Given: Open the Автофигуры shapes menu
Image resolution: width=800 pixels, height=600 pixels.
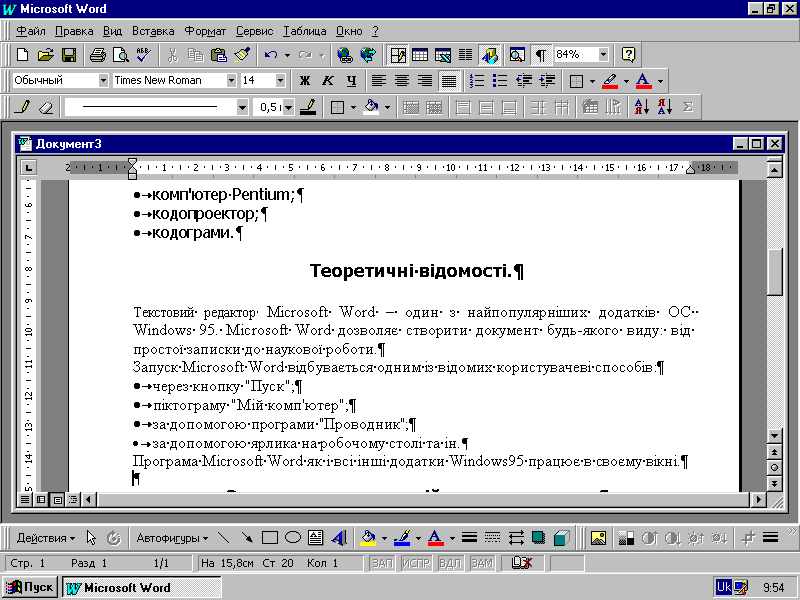Looking at the screenshot, I should click(x=172, y=538).
